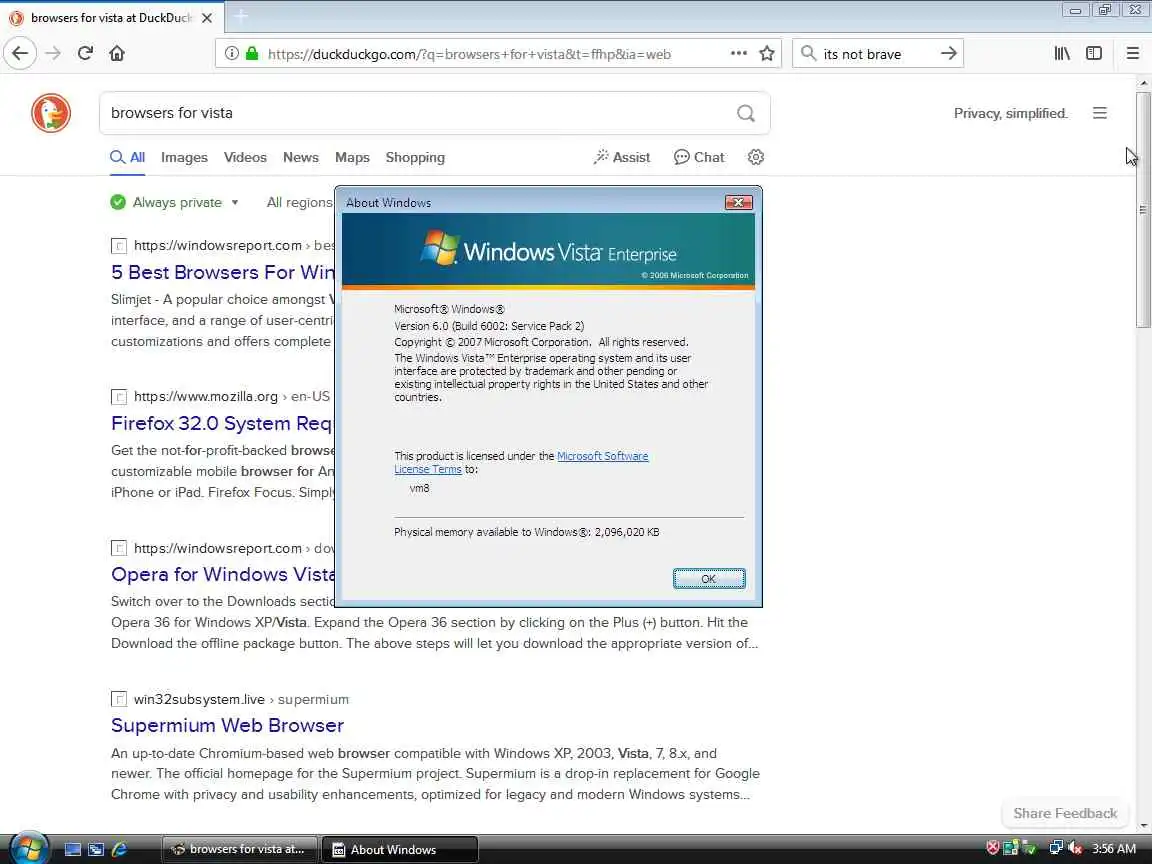Click Show Desktop quick launch icon
The width and height of the screenshot is (1152, 864).
click(73, 849)
